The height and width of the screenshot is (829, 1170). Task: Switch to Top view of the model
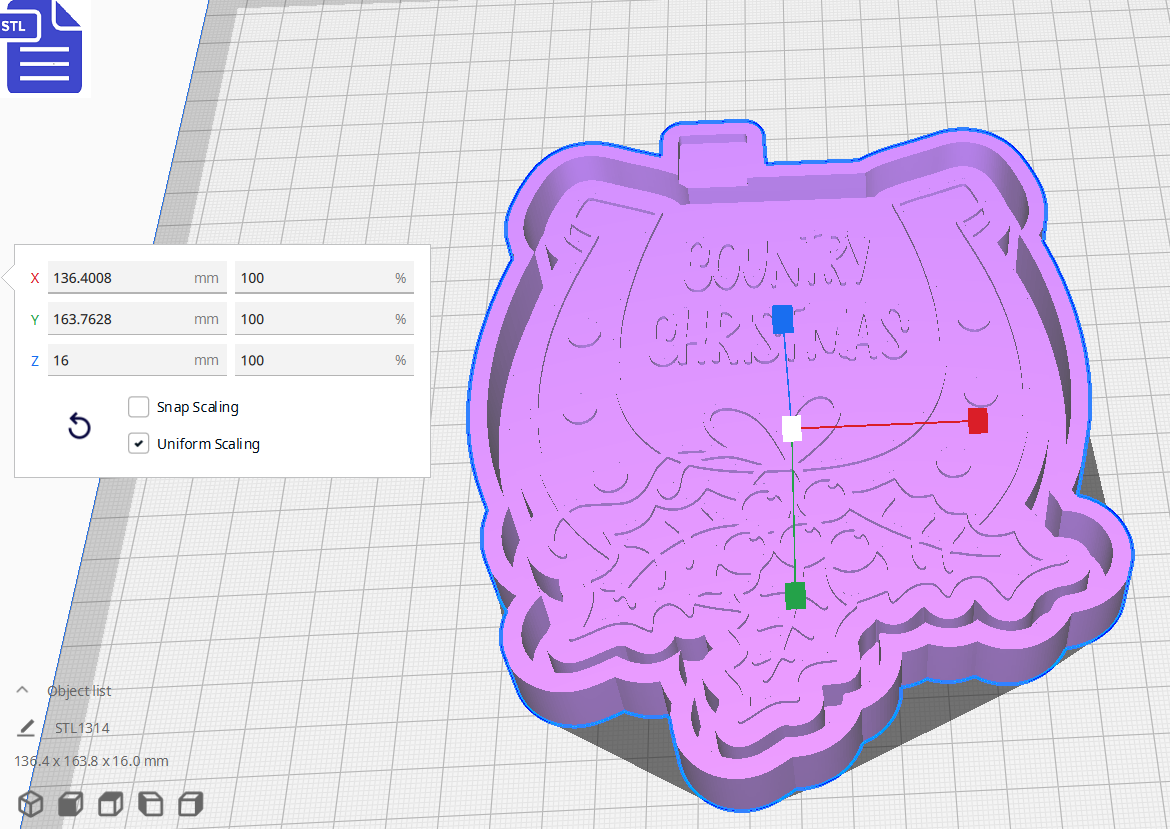pyautogui.click(x=110, y=803)
